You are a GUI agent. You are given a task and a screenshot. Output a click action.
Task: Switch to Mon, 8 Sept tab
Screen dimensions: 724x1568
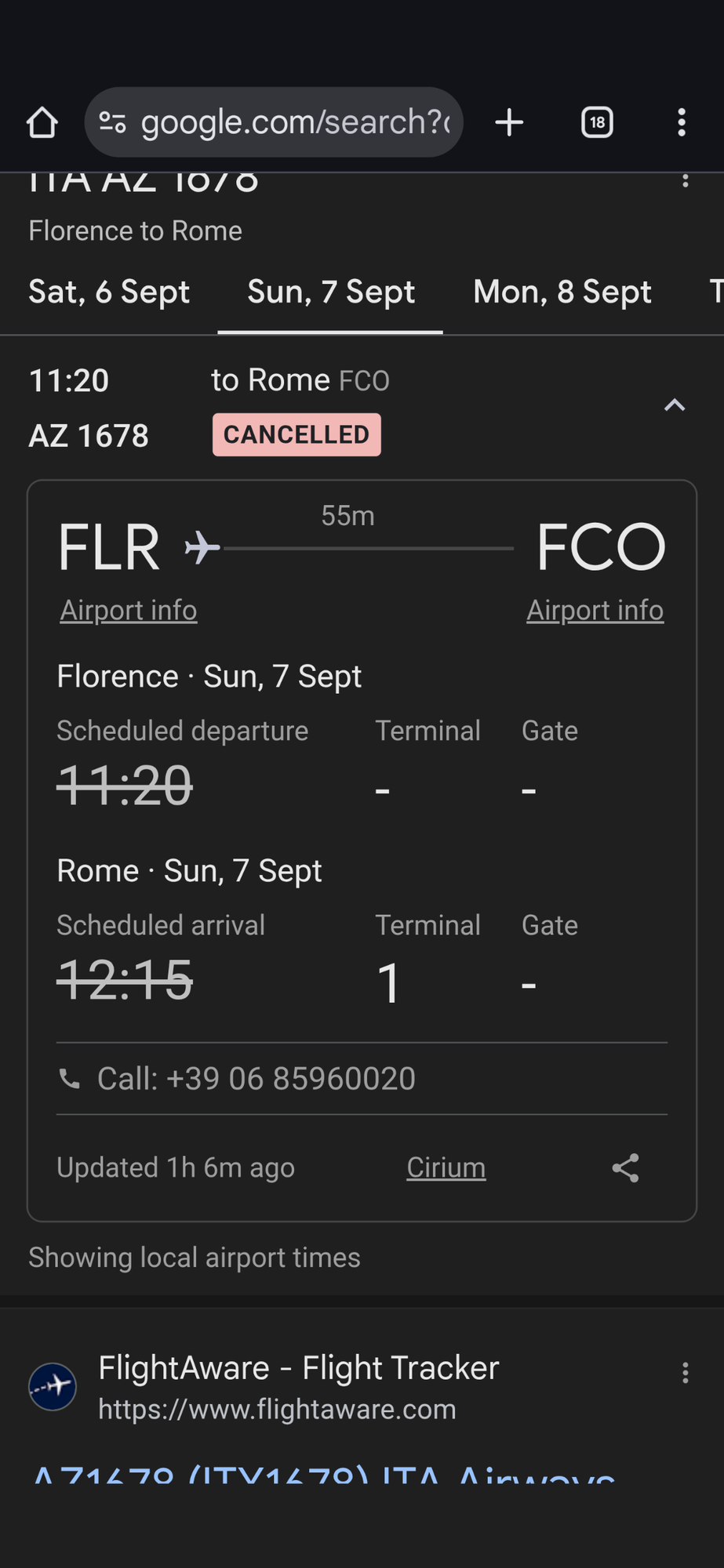click(562, 292)
